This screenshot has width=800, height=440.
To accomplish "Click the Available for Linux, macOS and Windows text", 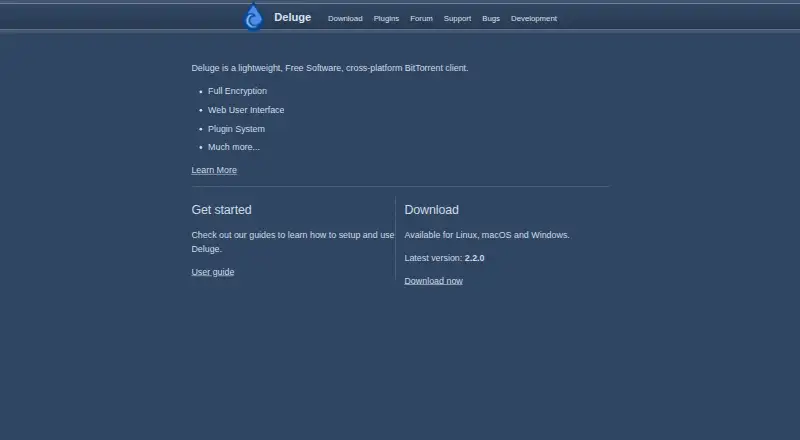I will coord(487,235).
